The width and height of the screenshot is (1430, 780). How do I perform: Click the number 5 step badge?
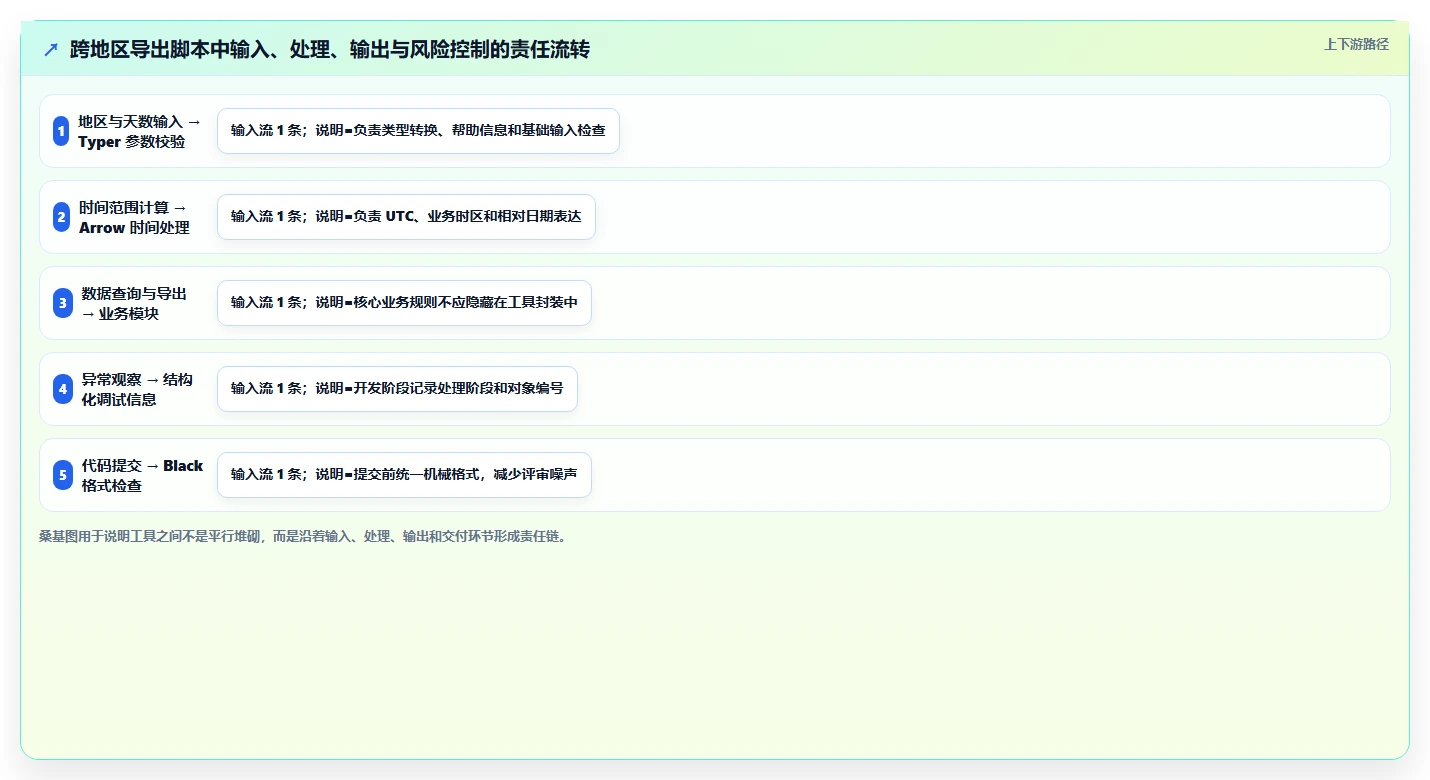[63, 475]
